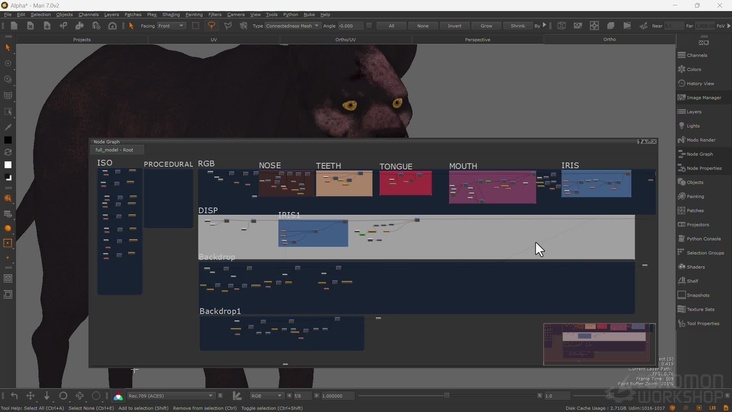Open the Lights palette

coord(693,126)
